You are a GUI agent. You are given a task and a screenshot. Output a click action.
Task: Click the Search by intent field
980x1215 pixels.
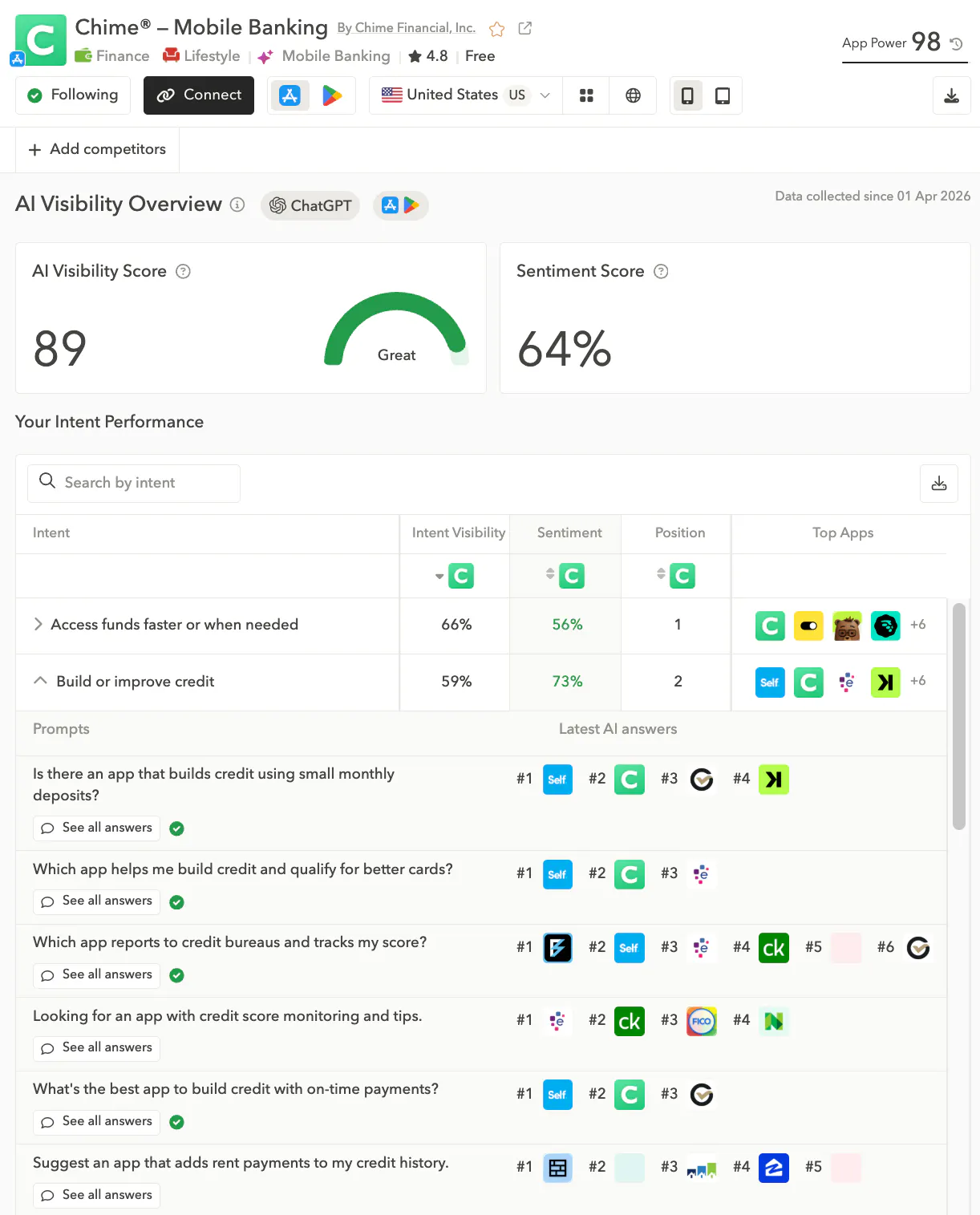[x=133, y=483]
